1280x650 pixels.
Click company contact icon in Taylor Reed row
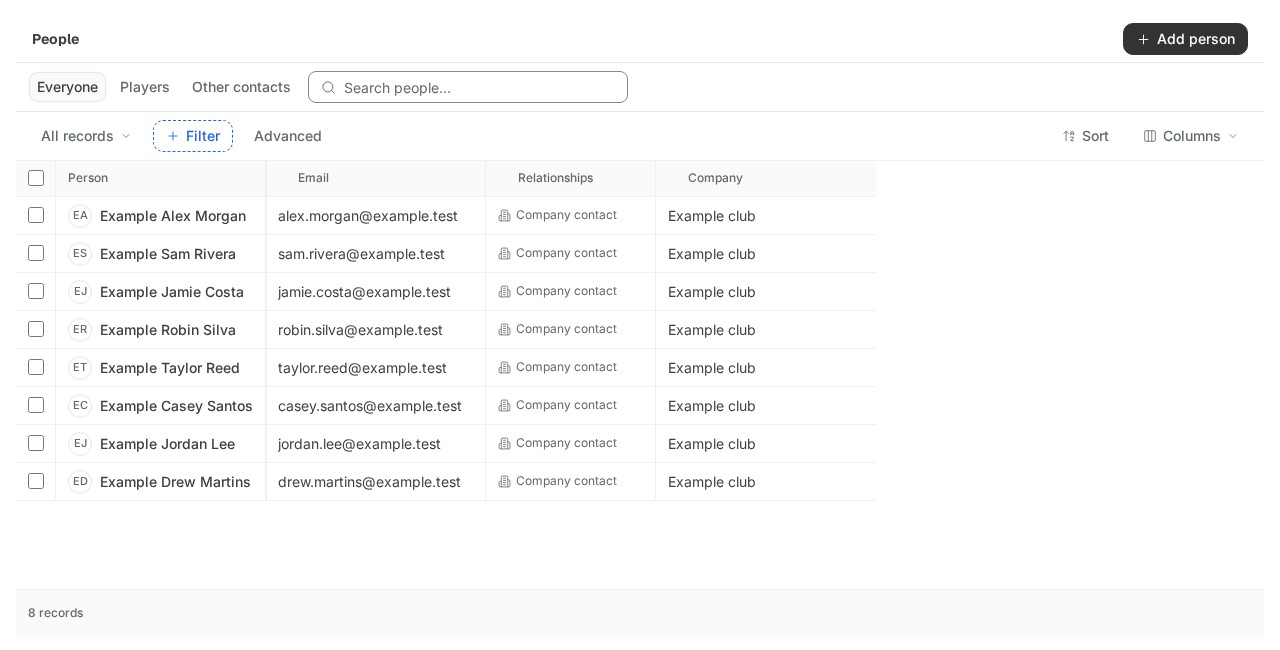click(x=504, y=367)
